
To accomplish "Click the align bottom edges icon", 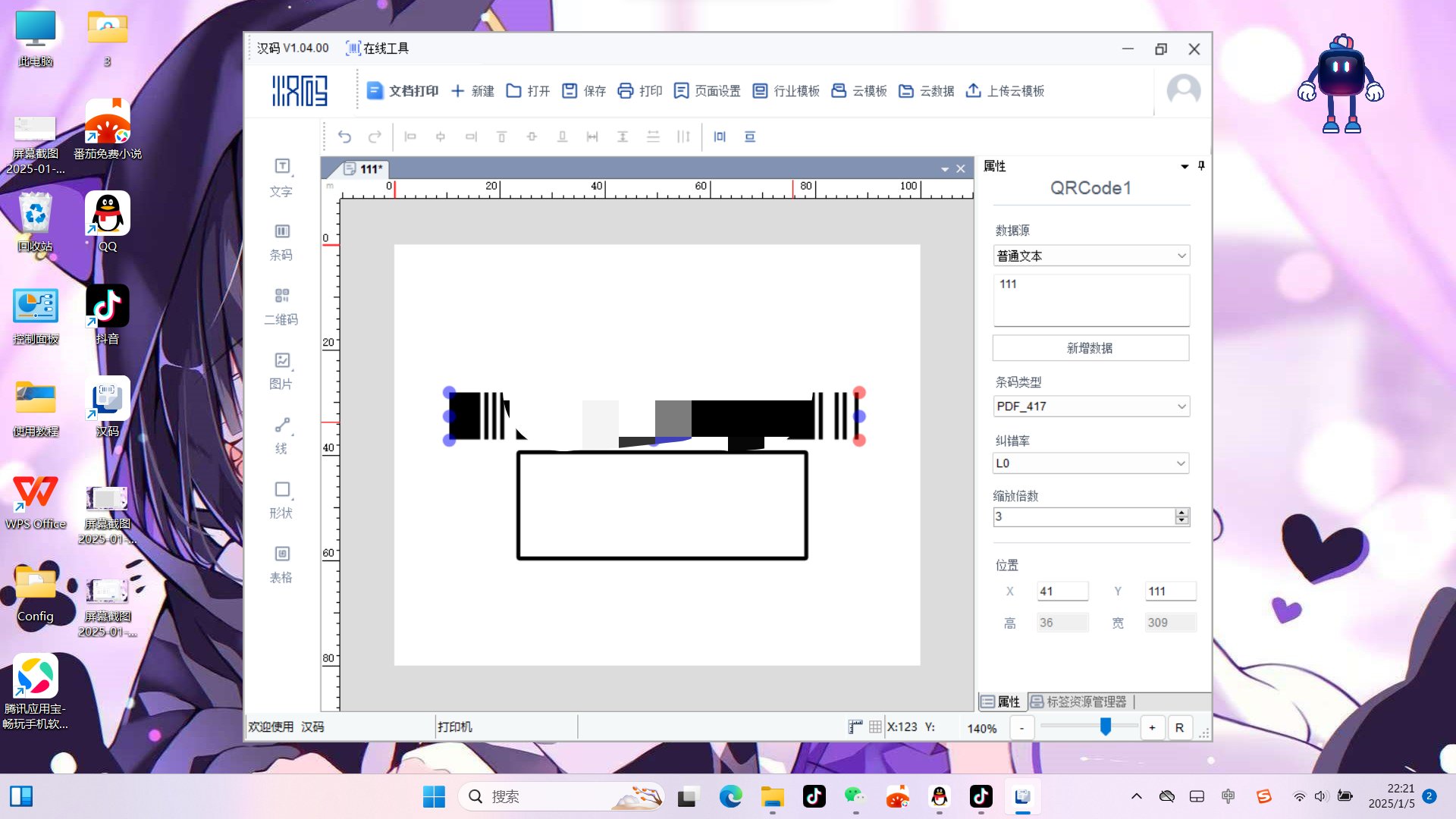I will coord(562,136).
